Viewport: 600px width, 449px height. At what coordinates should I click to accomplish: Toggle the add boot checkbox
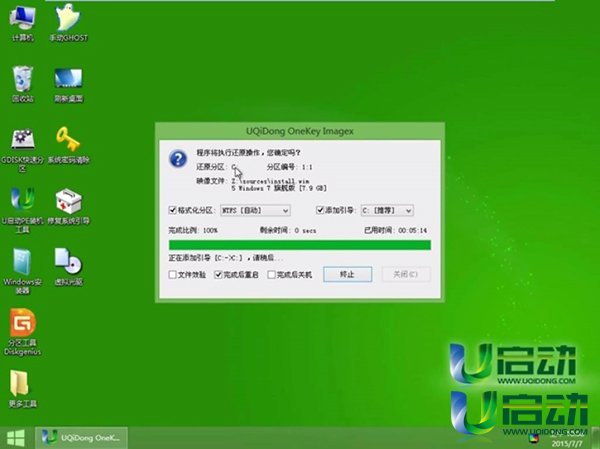point(320,210)
